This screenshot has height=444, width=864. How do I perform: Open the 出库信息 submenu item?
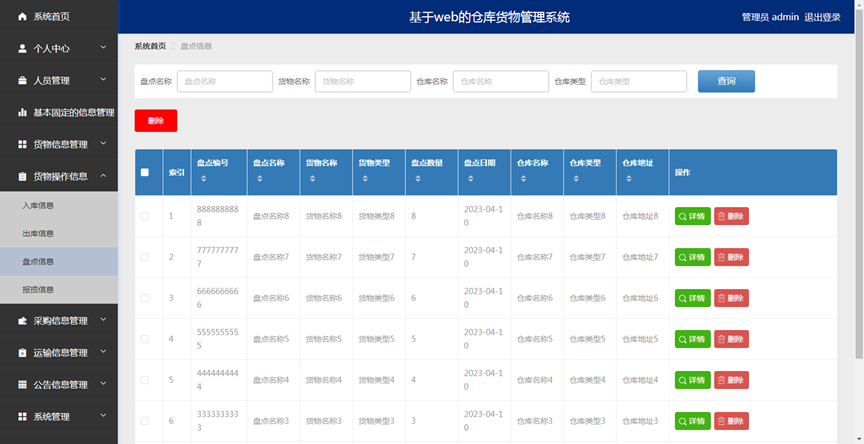click(x=59, y=234)
